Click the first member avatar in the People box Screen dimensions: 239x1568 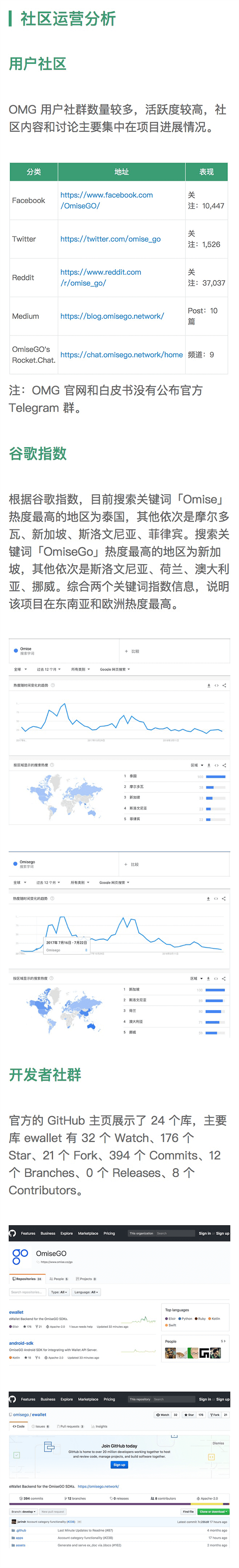[x=170, y=1353]
